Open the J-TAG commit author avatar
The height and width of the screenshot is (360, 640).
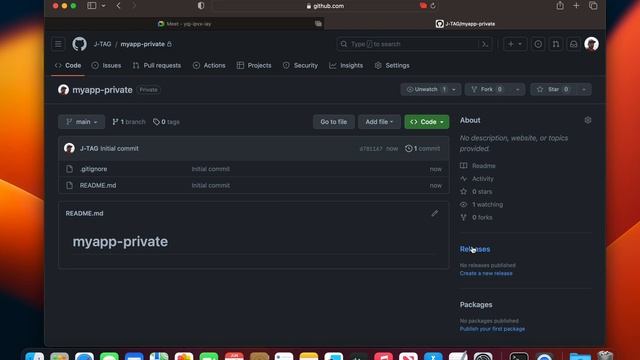(x=69, y=148)
